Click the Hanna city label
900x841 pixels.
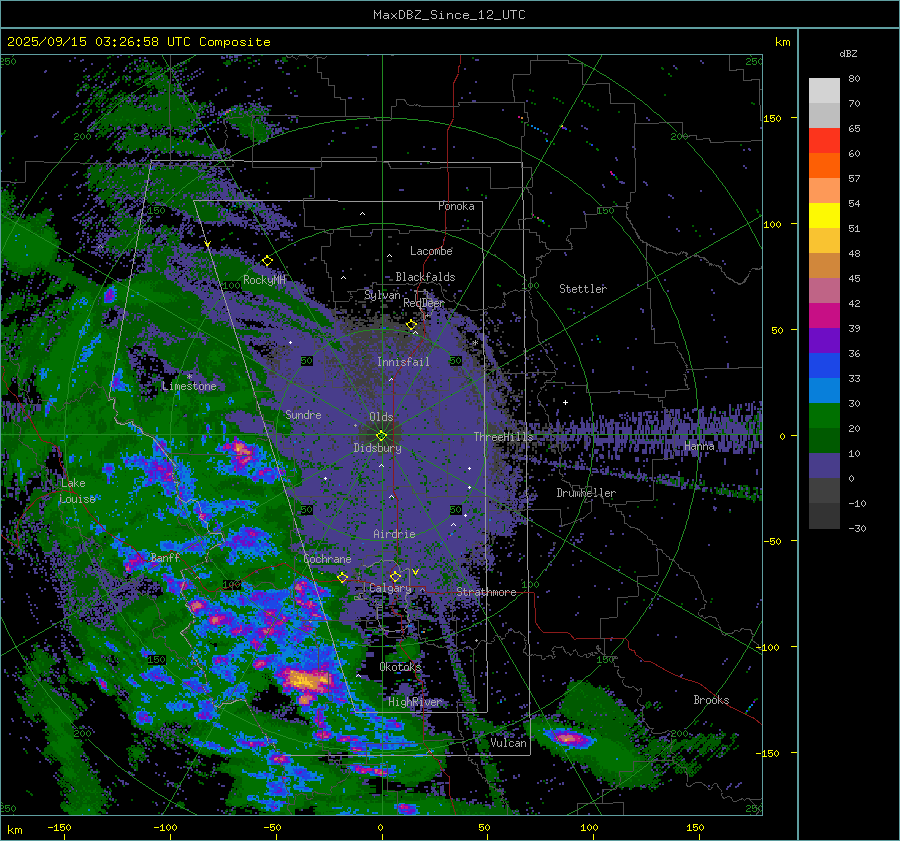pyautogui.click(x=699, y=446)
